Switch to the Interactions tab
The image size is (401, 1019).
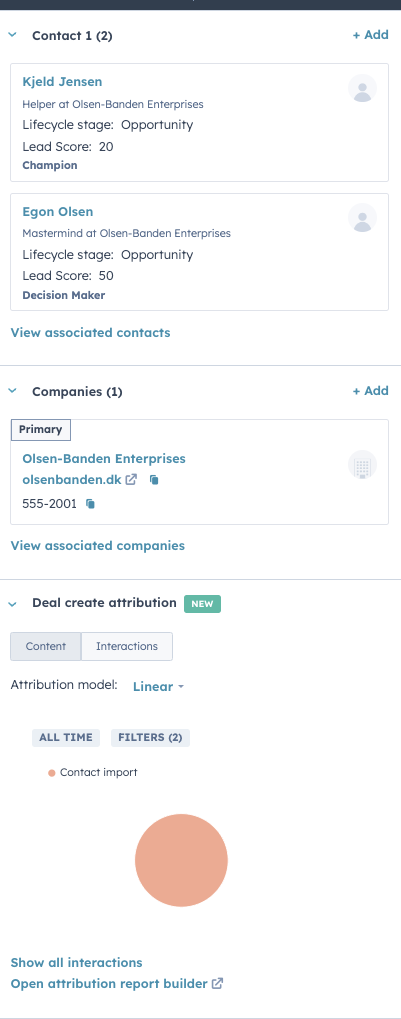click(x=127, y=647)
